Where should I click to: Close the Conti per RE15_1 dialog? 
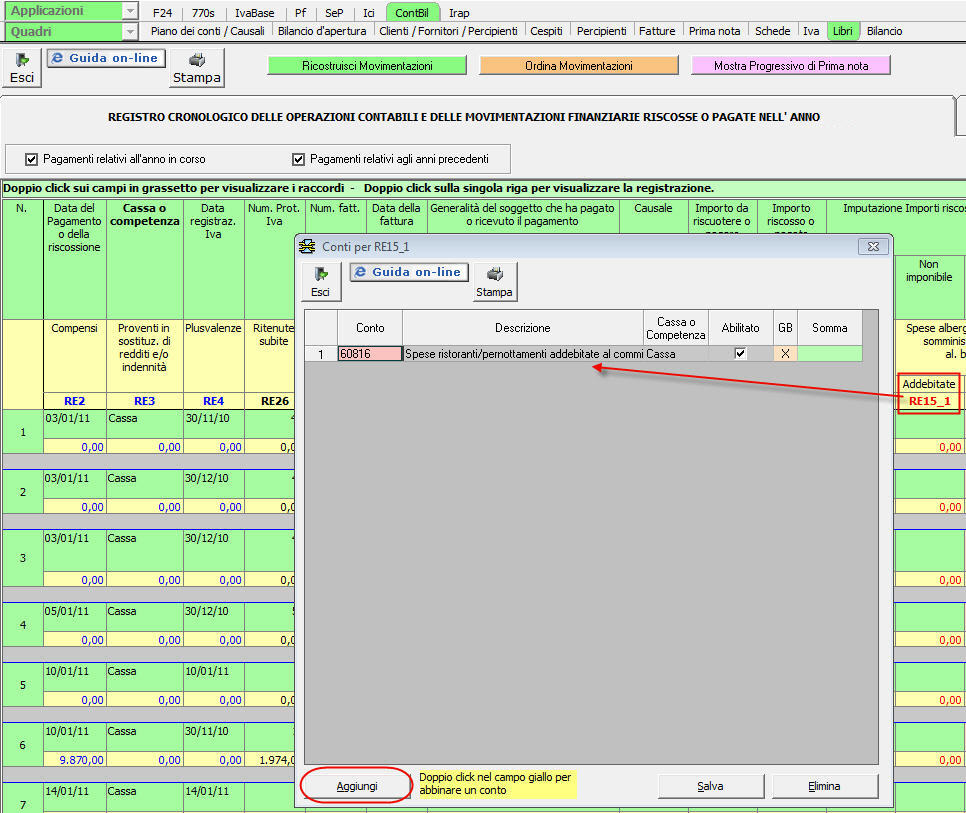[873, 246]
